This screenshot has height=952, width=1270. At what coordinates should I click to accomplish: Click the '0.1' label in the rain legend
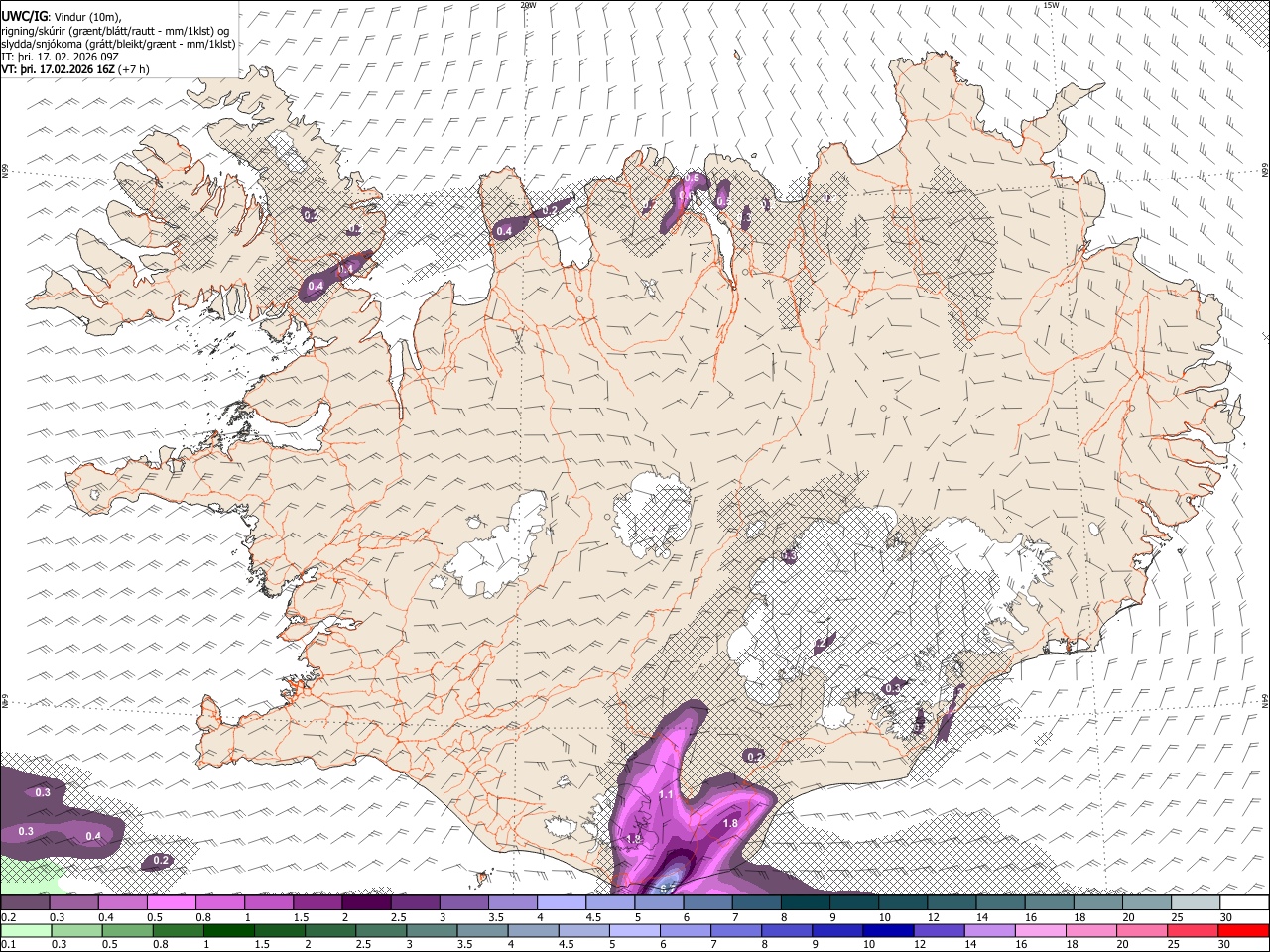(7, 944)
